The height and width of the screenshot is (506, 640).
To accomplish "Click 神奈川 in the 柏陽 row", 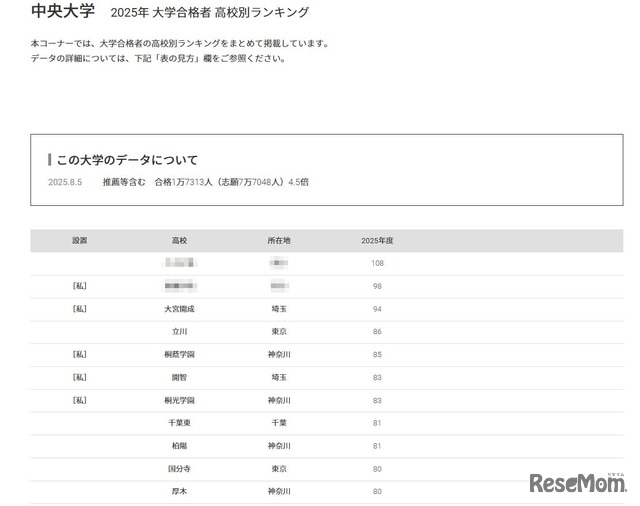I will point(279,446).
